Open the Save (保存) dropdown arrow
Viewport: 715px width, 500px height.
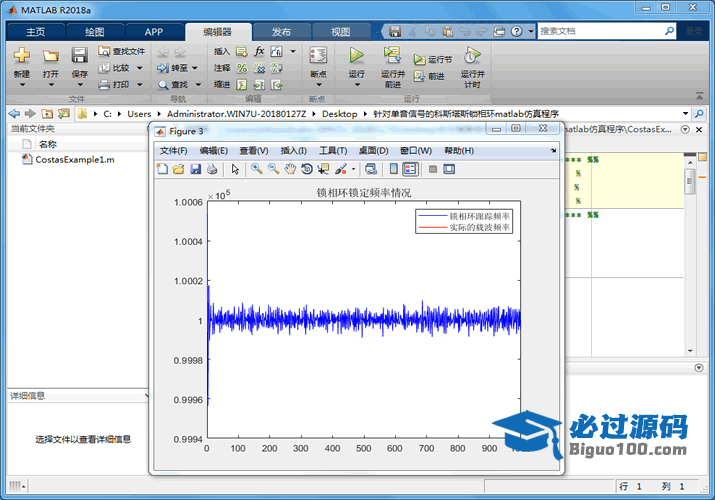[80, 85]
